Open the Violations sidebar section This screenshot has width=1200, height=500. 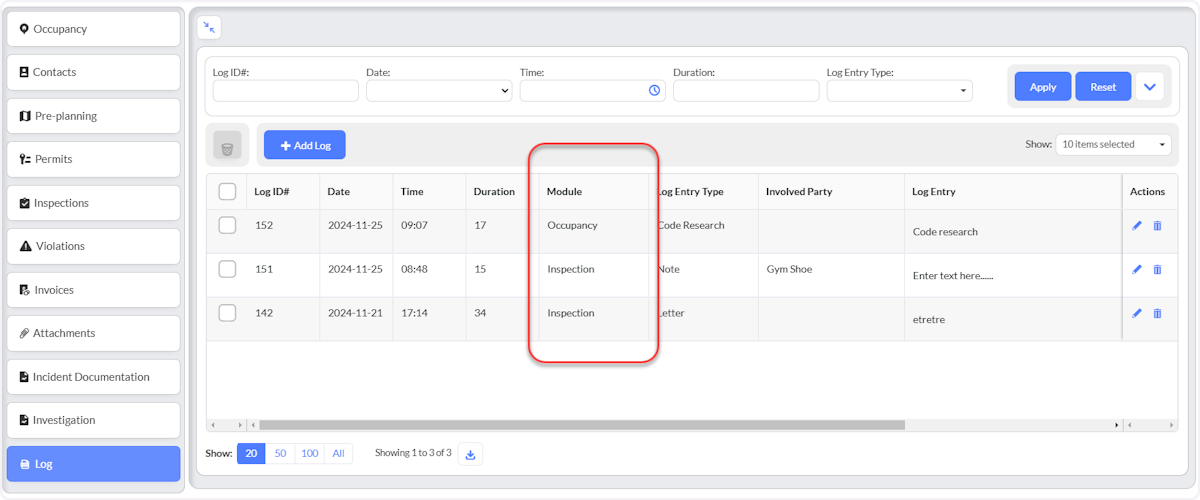pyautogui.click(x=94, y=246)
